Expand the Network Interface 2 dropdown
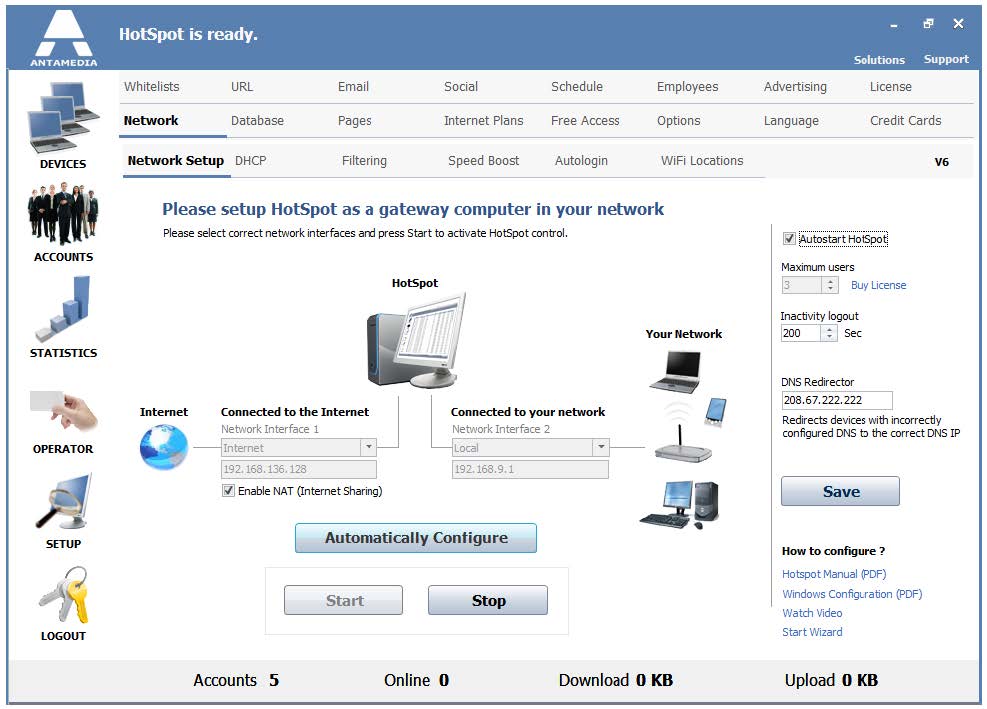This screenshot has height=709, width=987. pyautogui.click(x=601, y=448)
